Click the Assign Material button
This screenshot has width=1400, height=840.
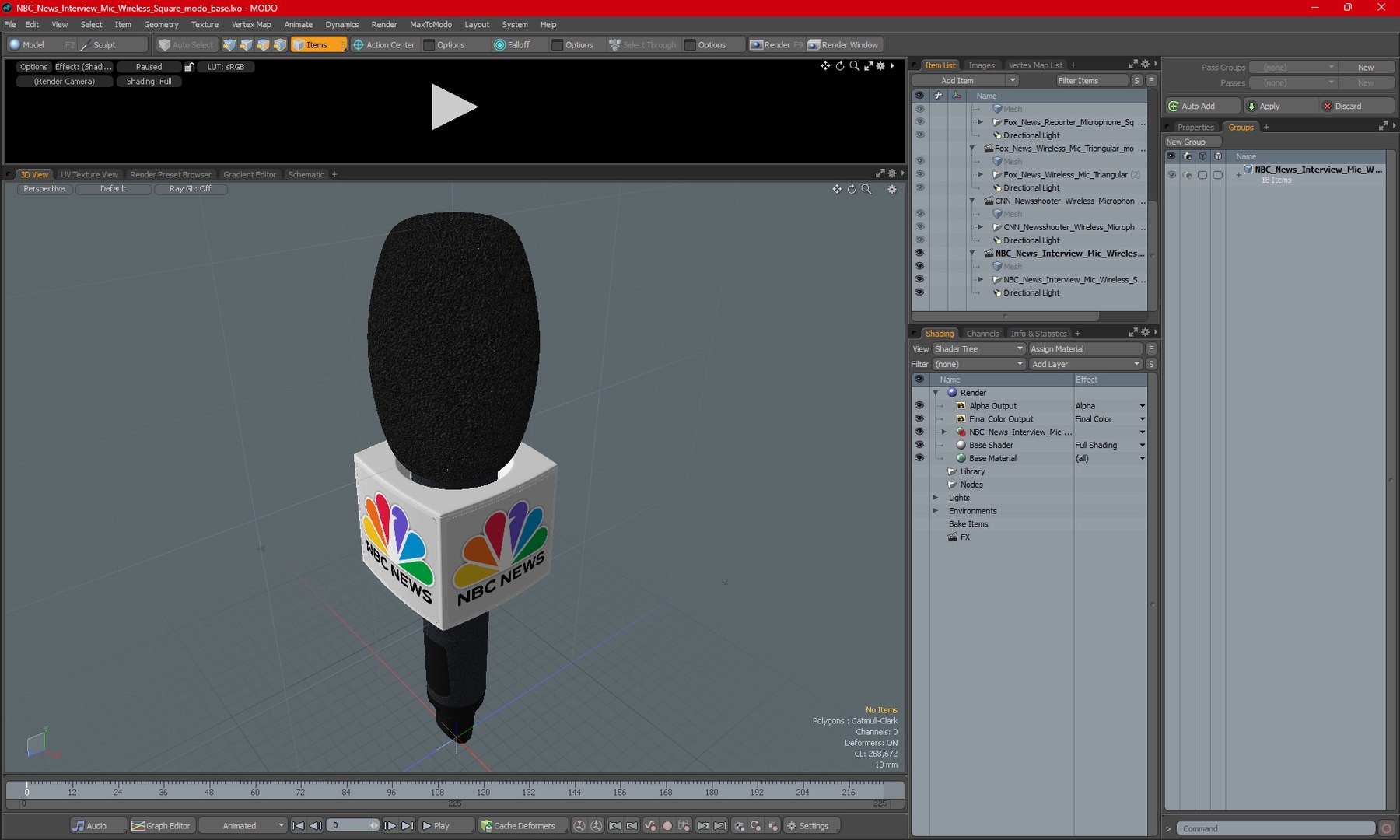coord(1085,349)
